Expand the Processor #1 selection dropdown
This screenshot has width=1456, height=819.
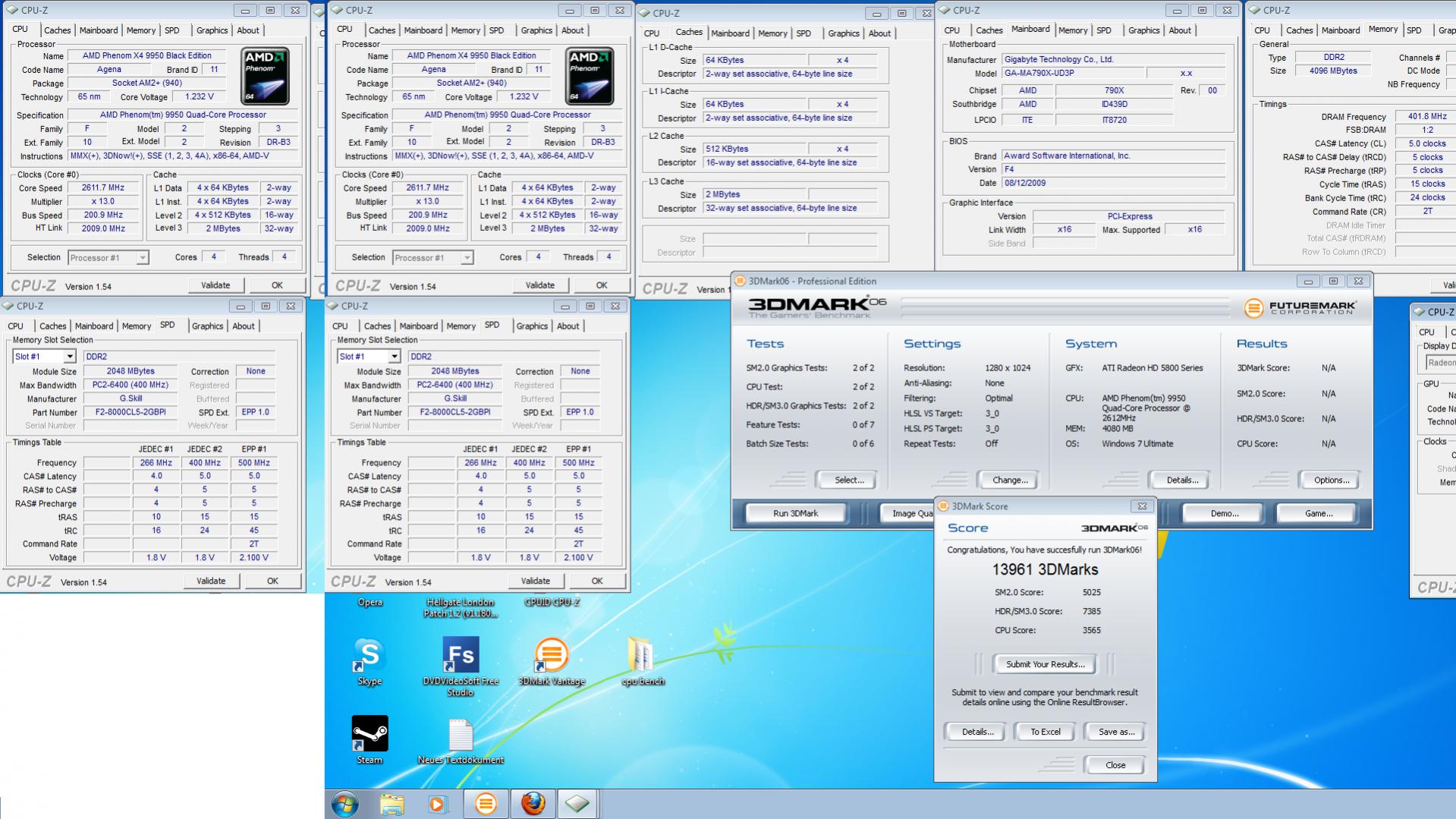coord(142,258)
